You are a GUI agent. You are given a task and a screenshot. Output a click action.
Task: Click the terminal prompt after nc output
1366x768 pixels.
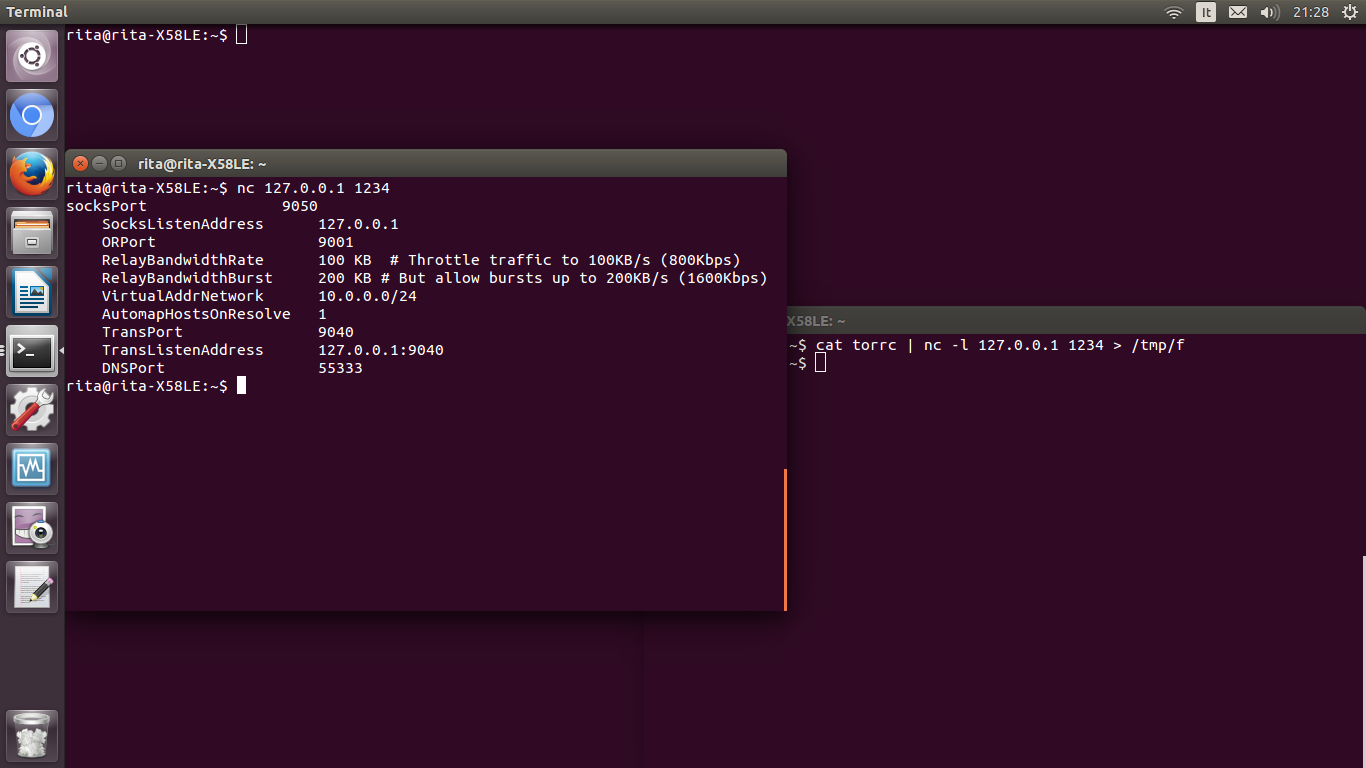pyautogui.click(x=241, y=385)
